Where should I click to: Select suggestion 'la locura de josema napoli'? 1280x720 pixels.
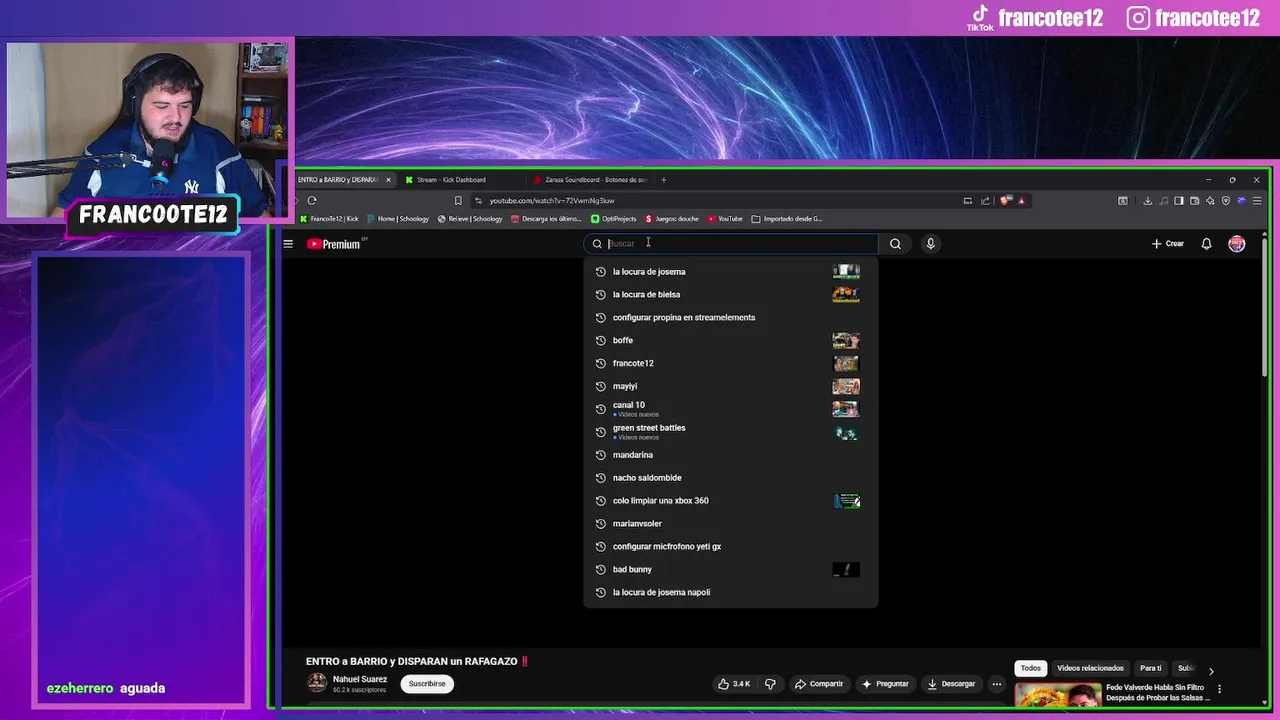point(731,593)
